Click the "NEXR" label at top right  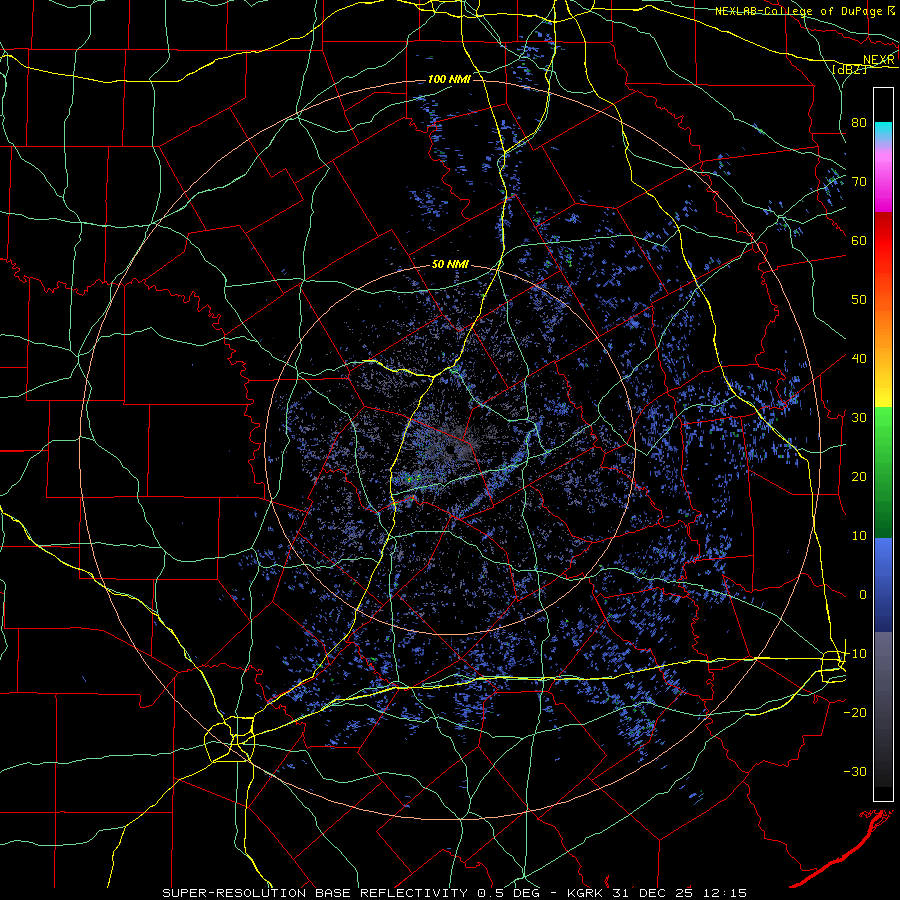coord(878,60)
